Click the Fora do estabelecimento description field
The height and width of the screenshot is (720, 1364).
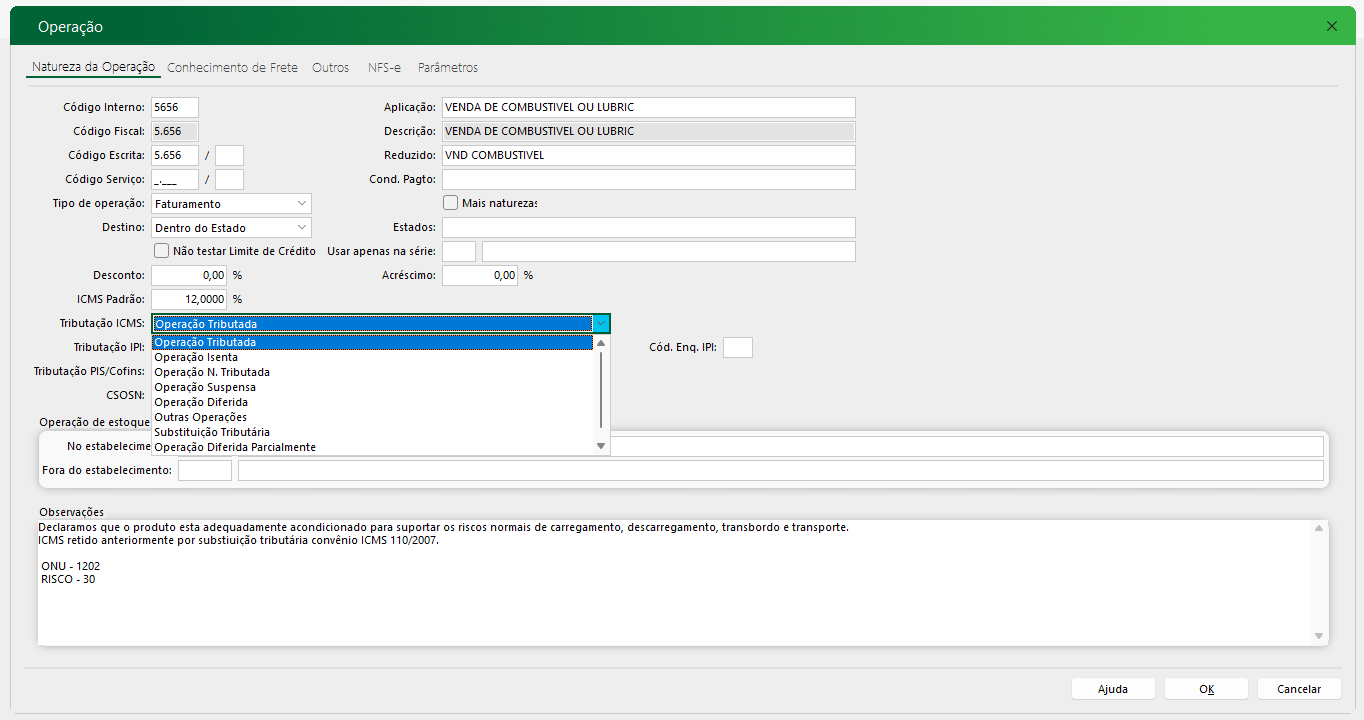click(781, 470)
